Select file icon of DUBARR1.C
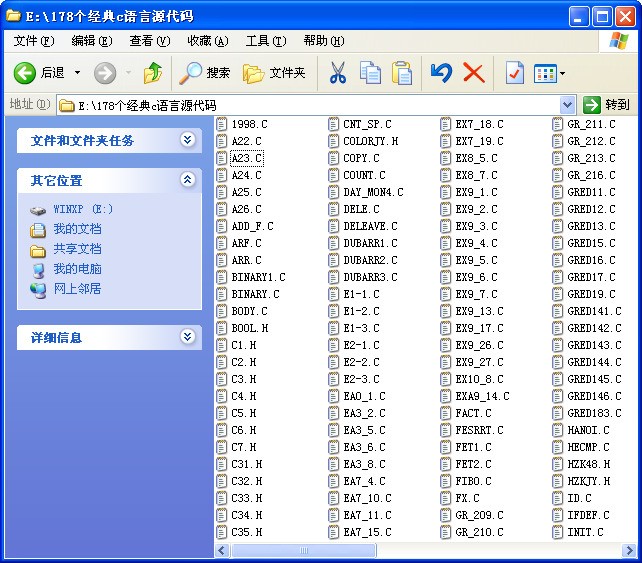This screenshot has width=642, height=563. coord(334,243)
